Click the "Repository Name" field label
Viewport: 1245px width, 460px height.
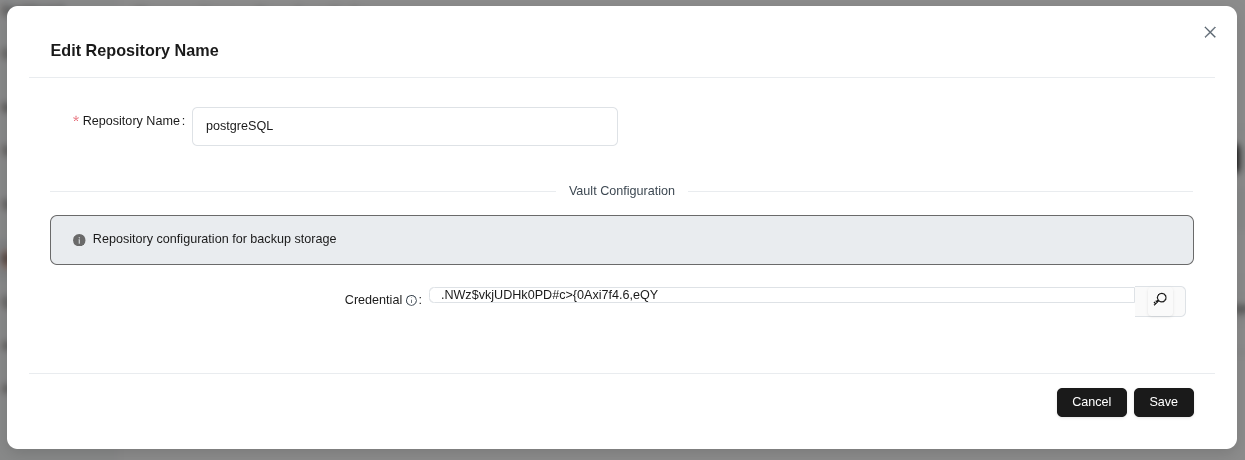point(131,121)
